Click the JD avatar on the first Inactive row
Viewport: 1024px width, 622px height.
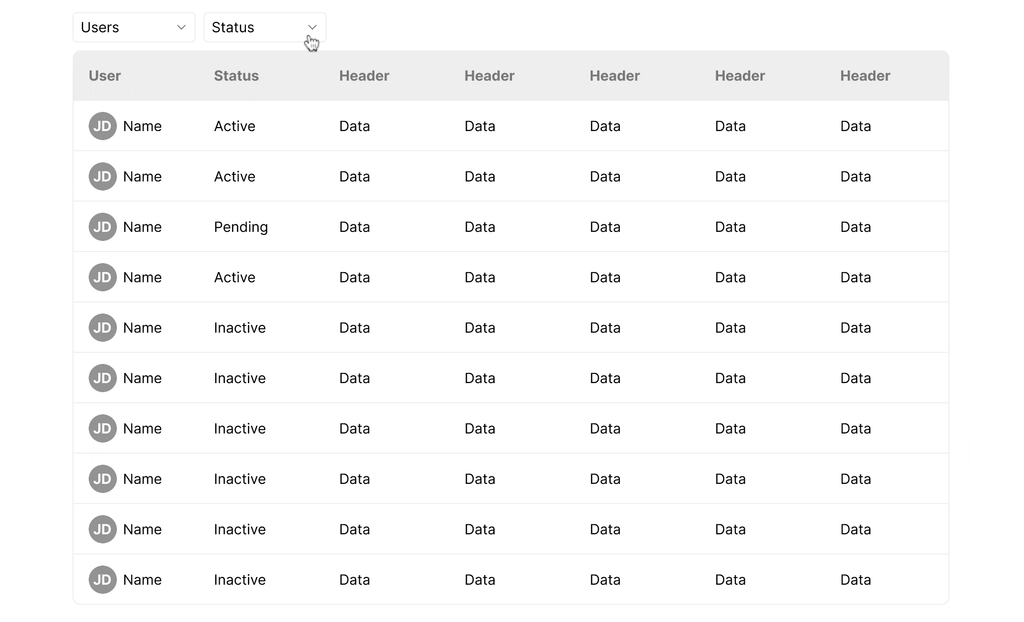click(101, 327)
